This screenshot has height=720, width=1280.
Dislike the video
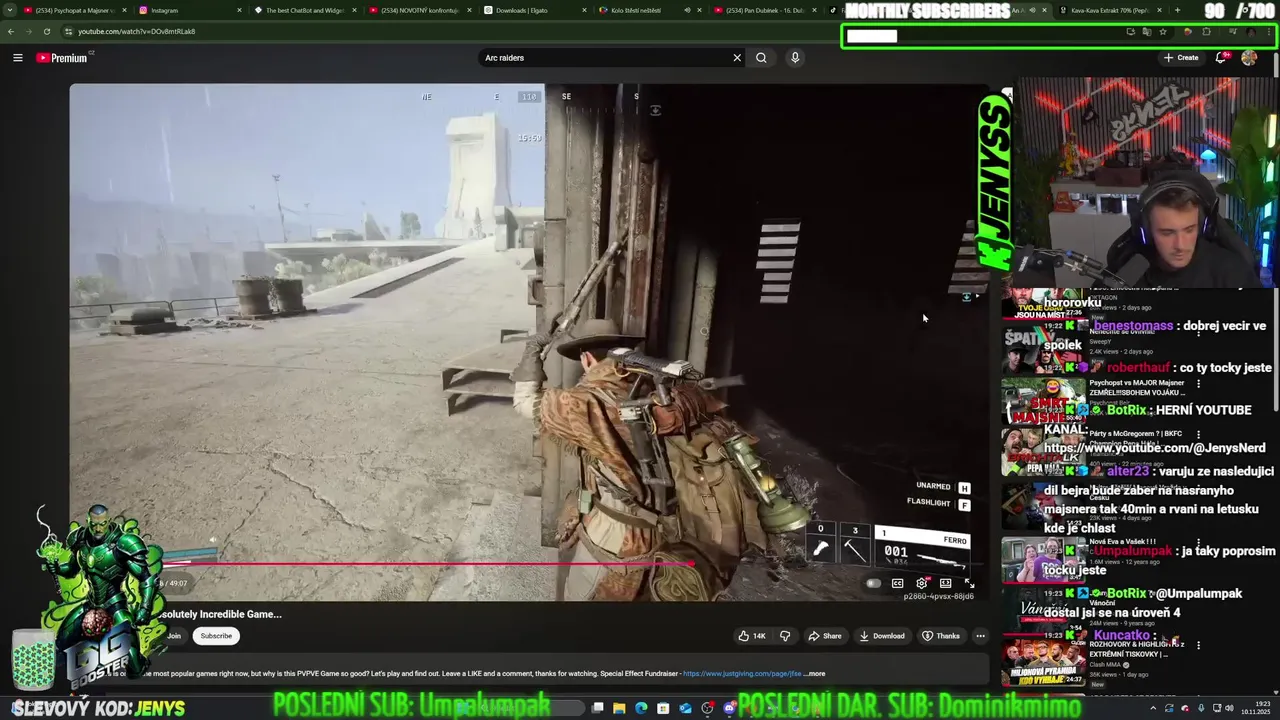point(785,636)
